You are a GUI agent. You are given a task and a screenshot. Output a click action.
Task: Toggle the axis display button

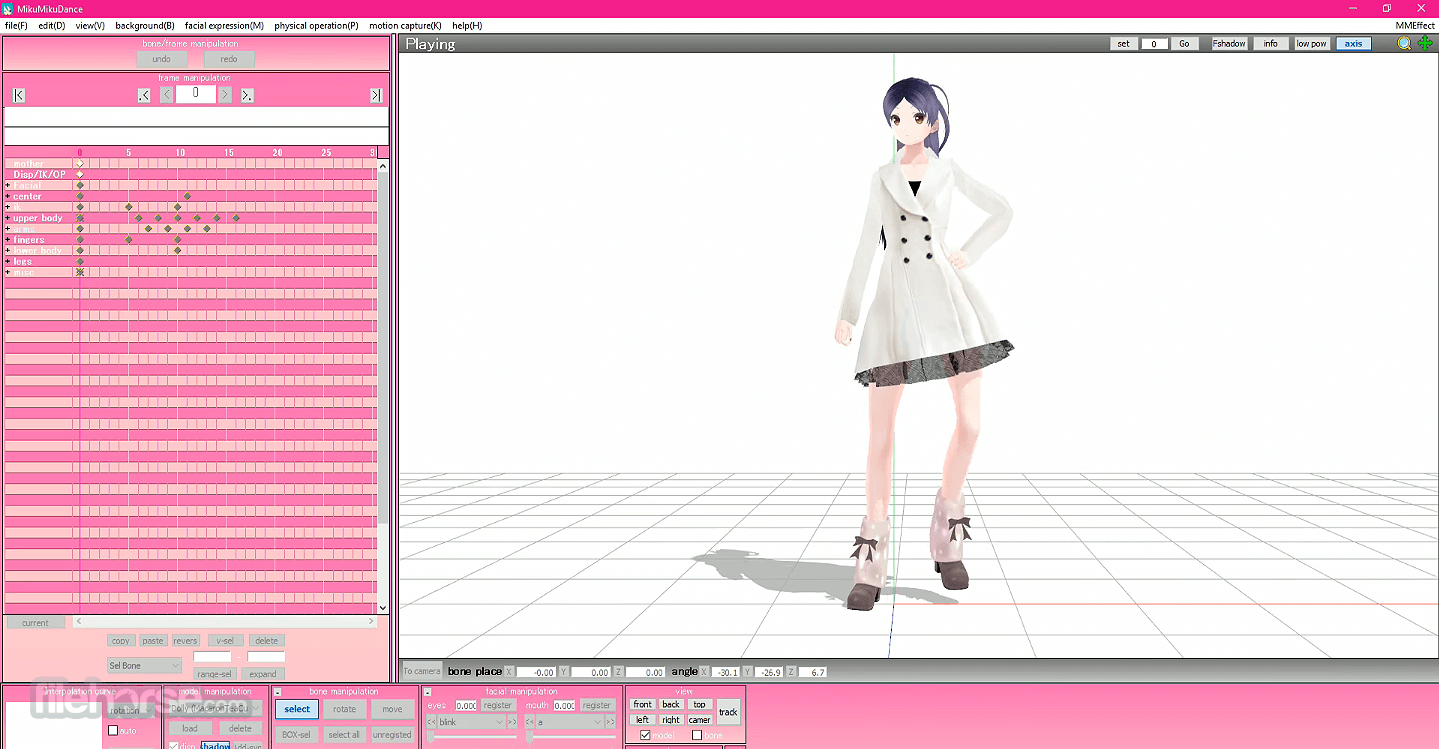tap(1354, 44)
